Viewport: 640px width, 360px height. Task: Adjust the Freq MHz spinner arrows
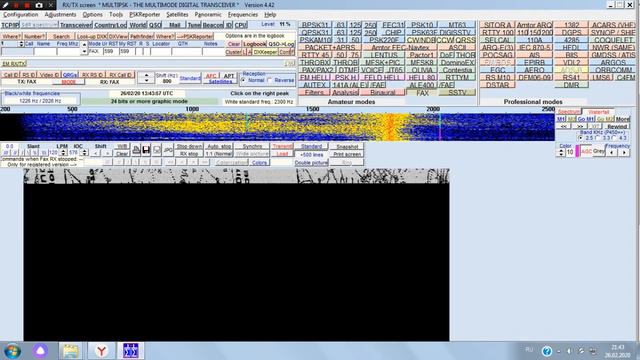click(84, 48)
